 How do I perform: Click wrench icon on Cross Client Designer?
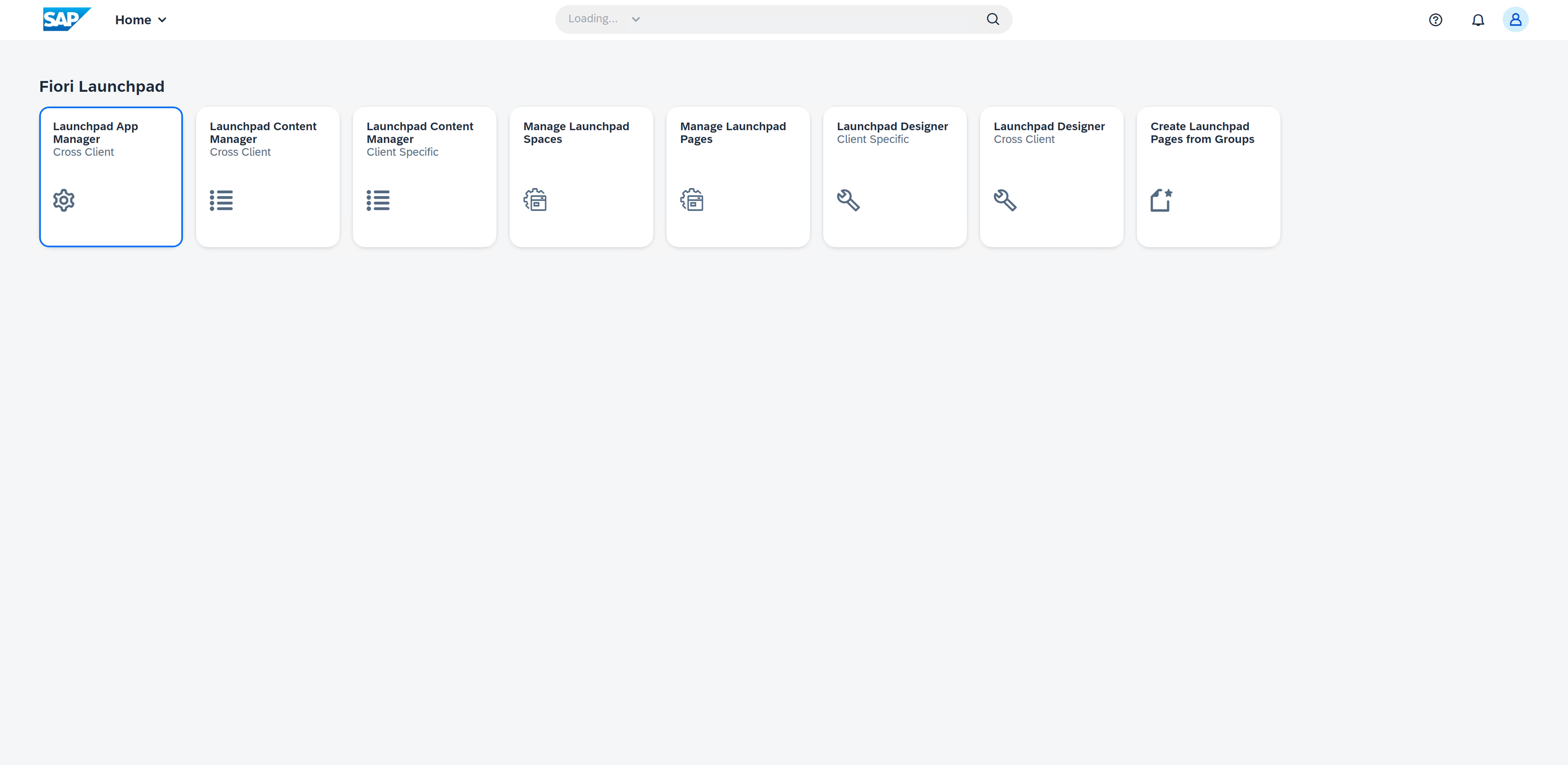(x=1005, y=200)
